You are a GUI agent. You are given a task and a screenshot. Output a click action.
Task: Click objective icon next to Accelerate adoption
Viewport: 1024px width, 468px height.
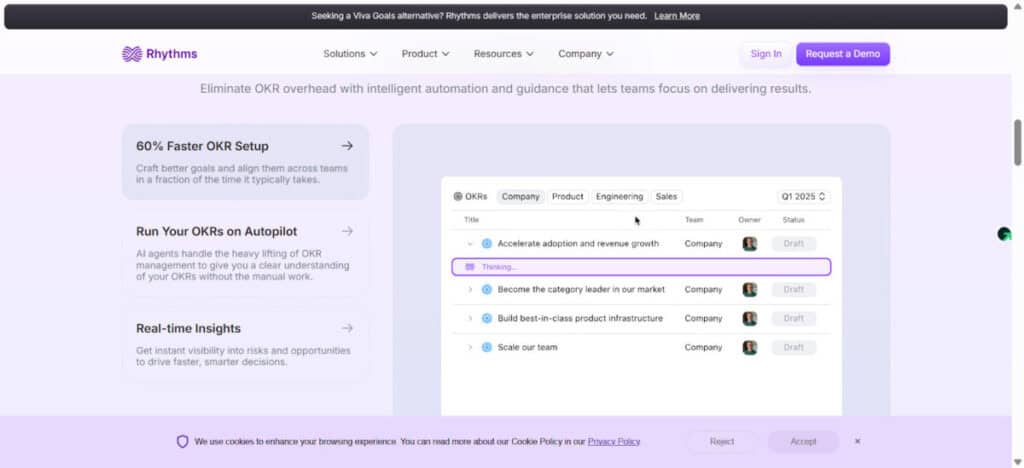pos(487,243)
